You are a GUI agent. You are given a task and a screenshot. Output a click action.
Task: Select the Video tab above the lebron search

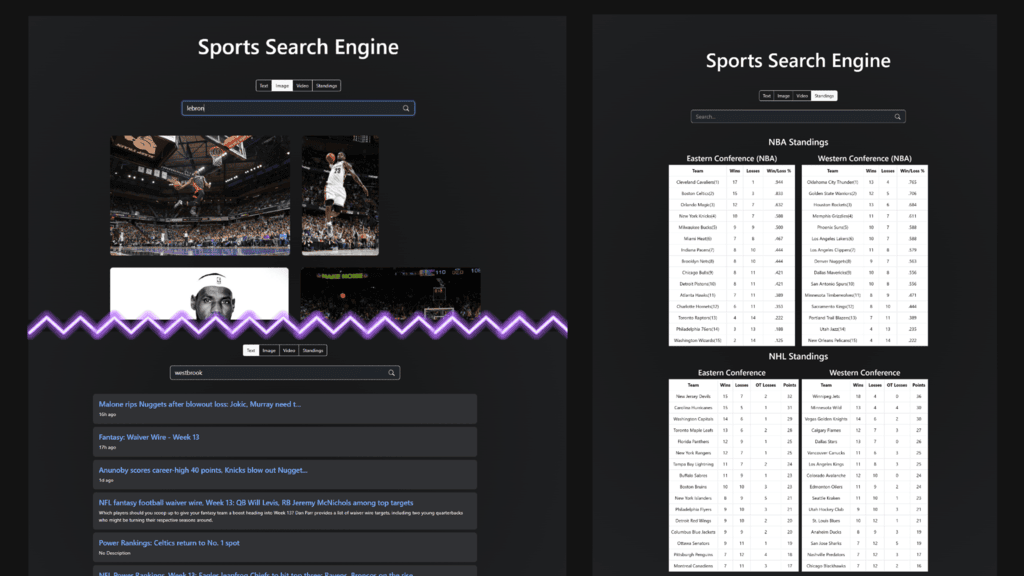(302, 86)
